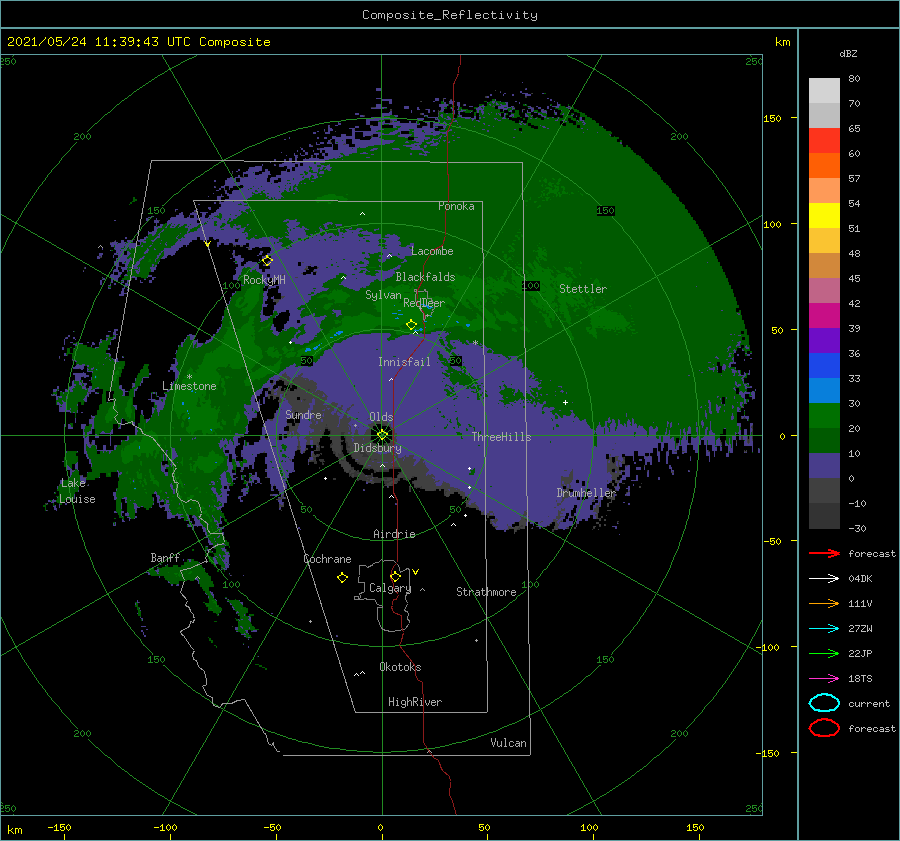Click the ThreeHills city label
Screen dimensions: 900x841
pos(501,437)
